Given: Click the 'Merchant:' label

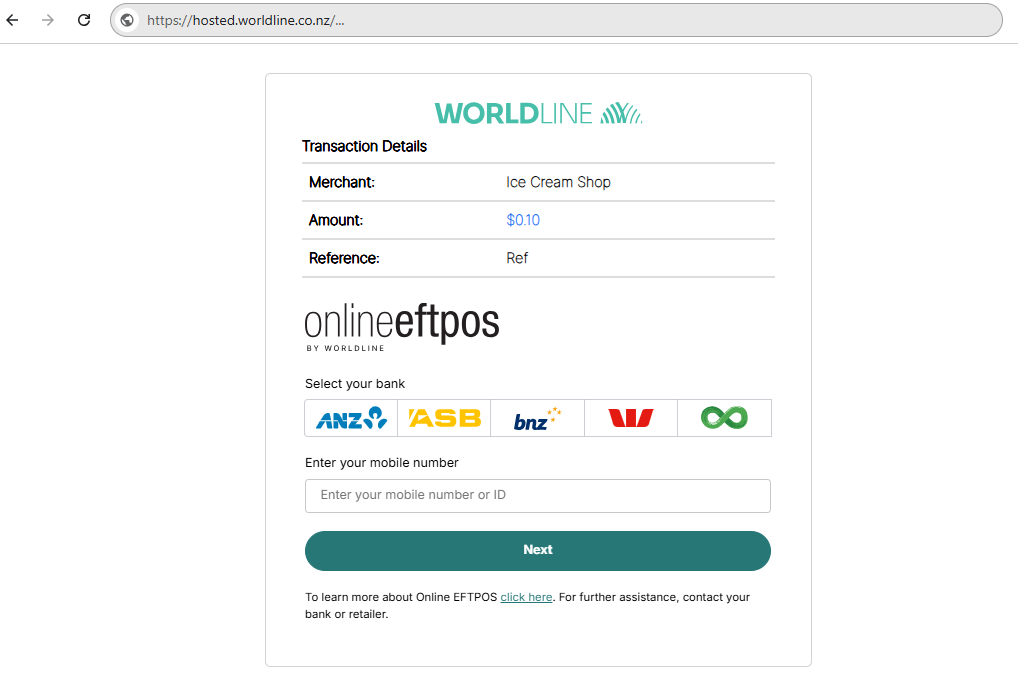Looking at the screenshot, I should [x=341, y=182].
